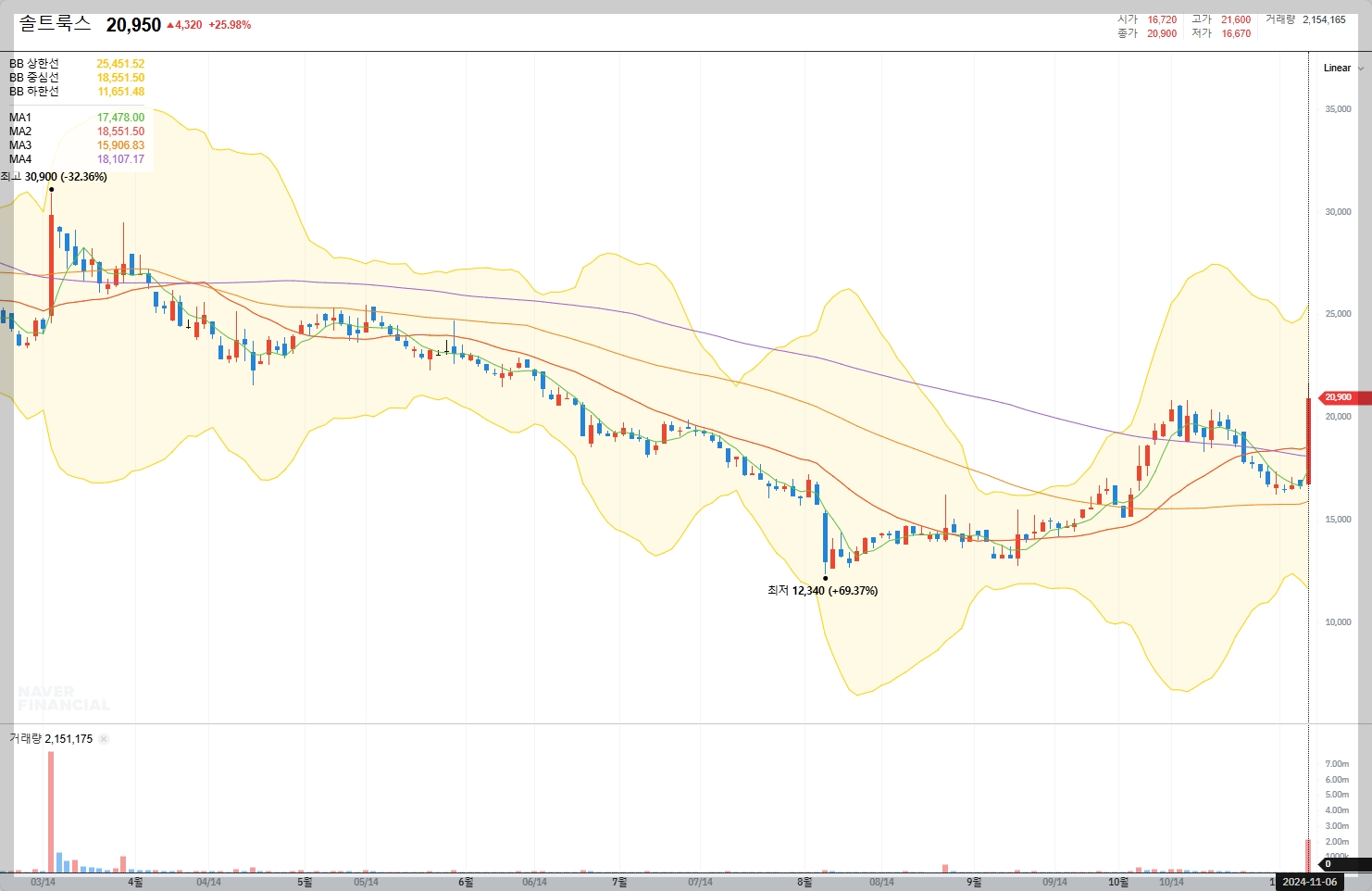Click the 09/14 date on the time axis
The image size is (1372, 891).
point(1054,883)
